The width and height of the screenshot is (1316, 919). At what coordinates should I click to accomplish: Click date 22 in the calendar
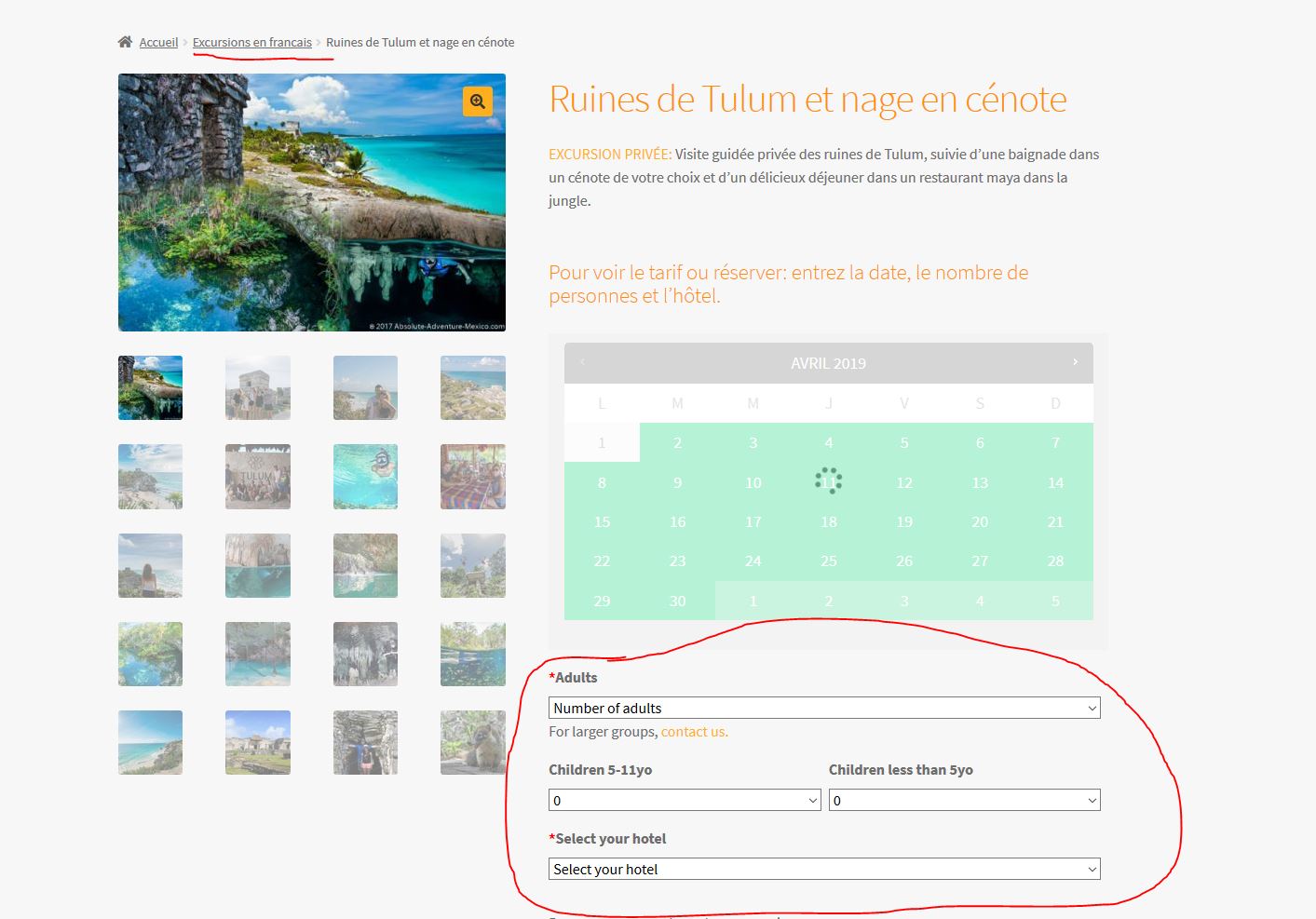tap(602, 561)
